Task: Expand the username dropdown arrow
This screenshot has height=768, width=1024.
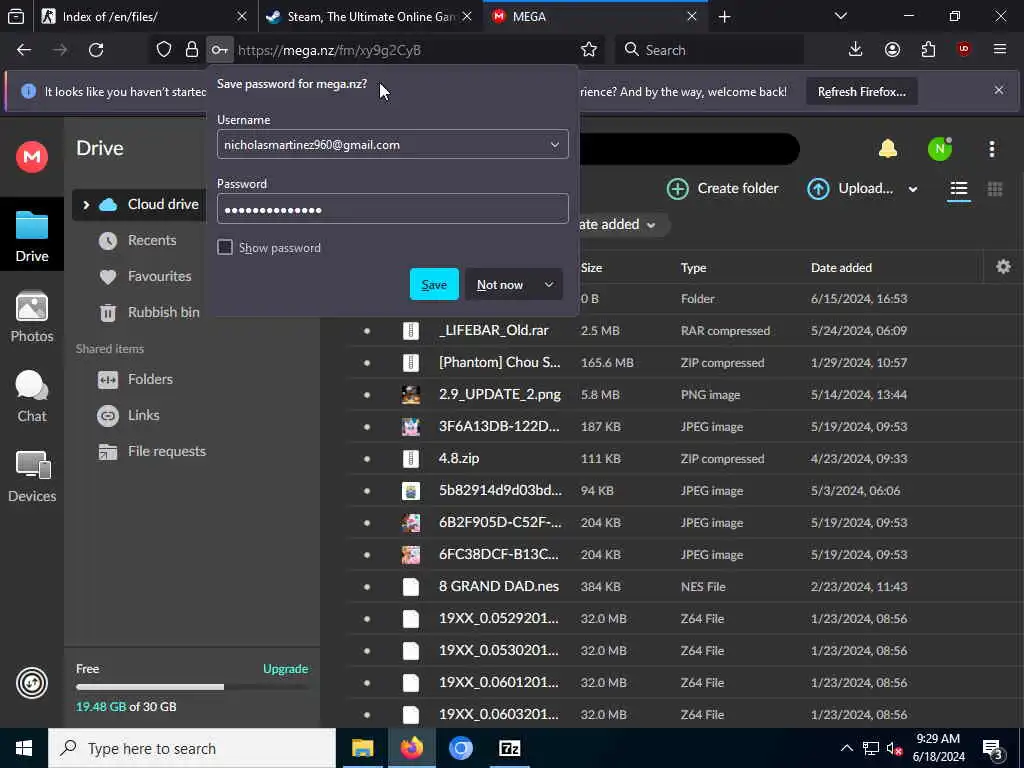Action: [x=554, y=144]
